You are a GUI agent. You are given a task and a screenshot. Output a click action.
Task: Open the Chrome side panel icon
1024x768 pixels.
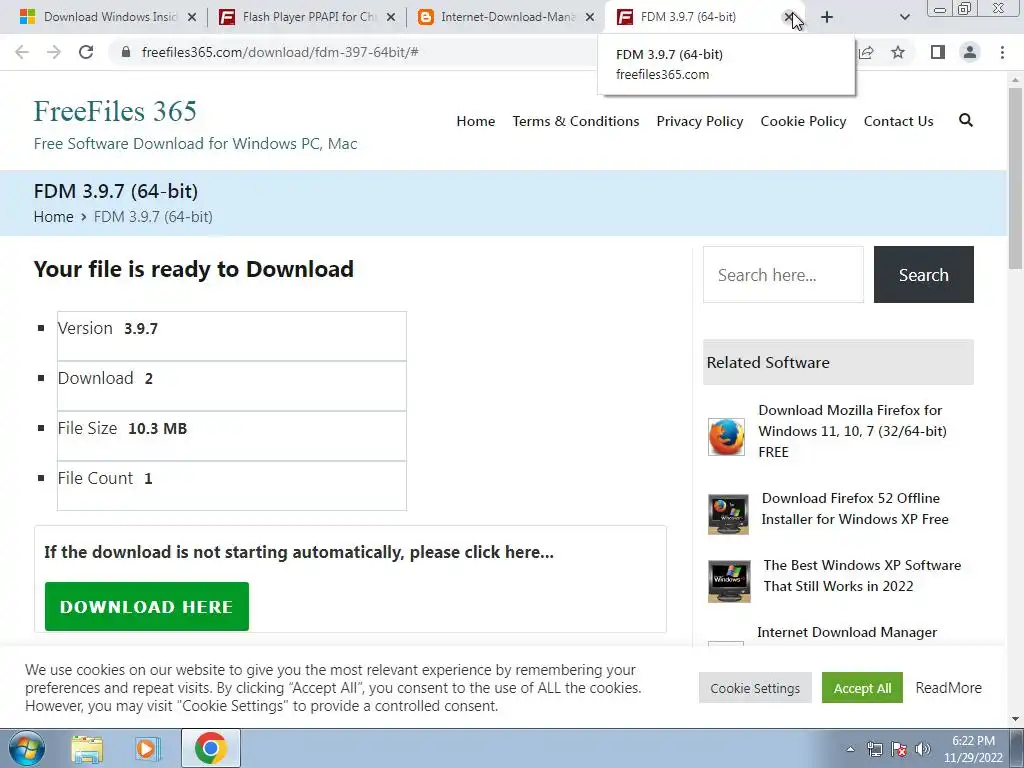click(938, 52)
